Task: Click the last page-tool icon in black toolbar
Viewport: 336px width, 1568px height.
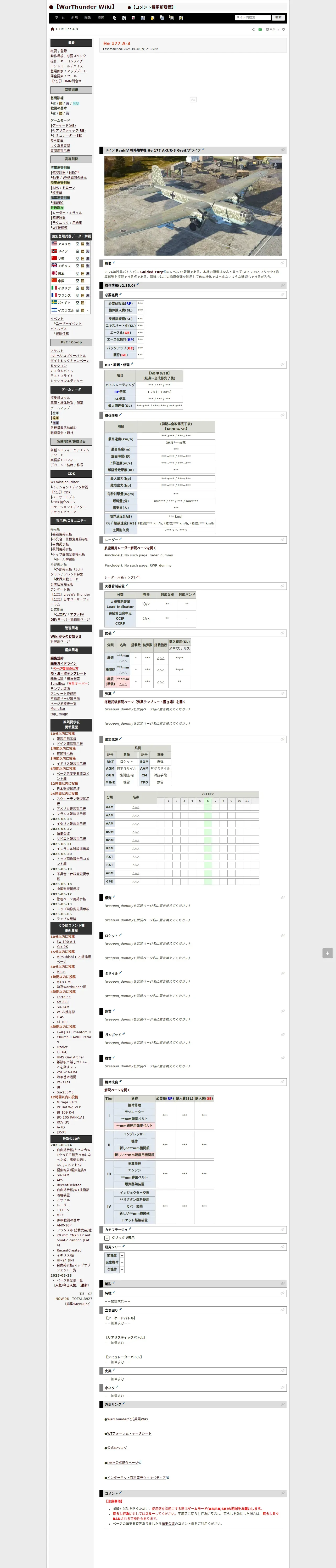Action: point(181,18)
